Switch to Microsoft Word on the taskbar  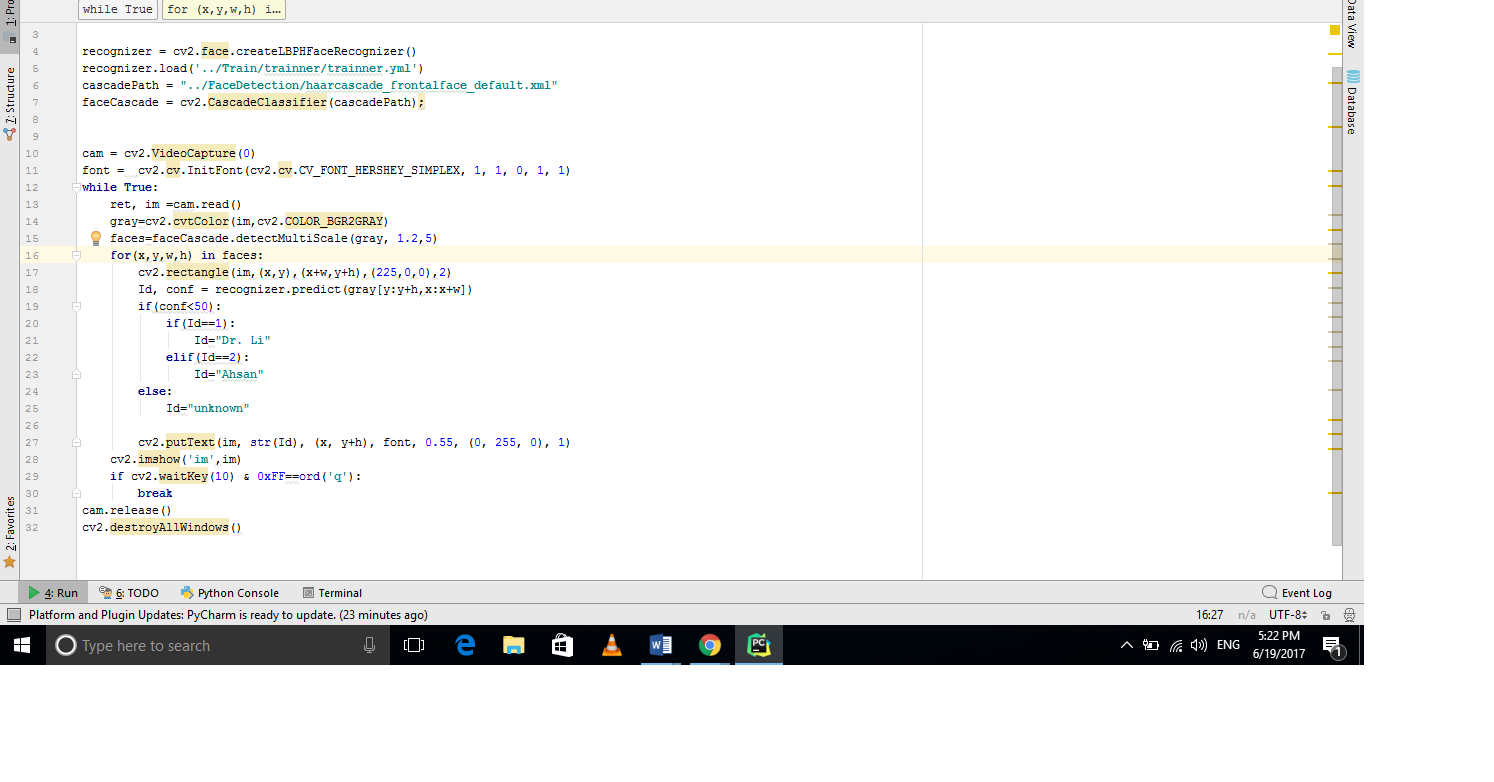tap(660, 645)
